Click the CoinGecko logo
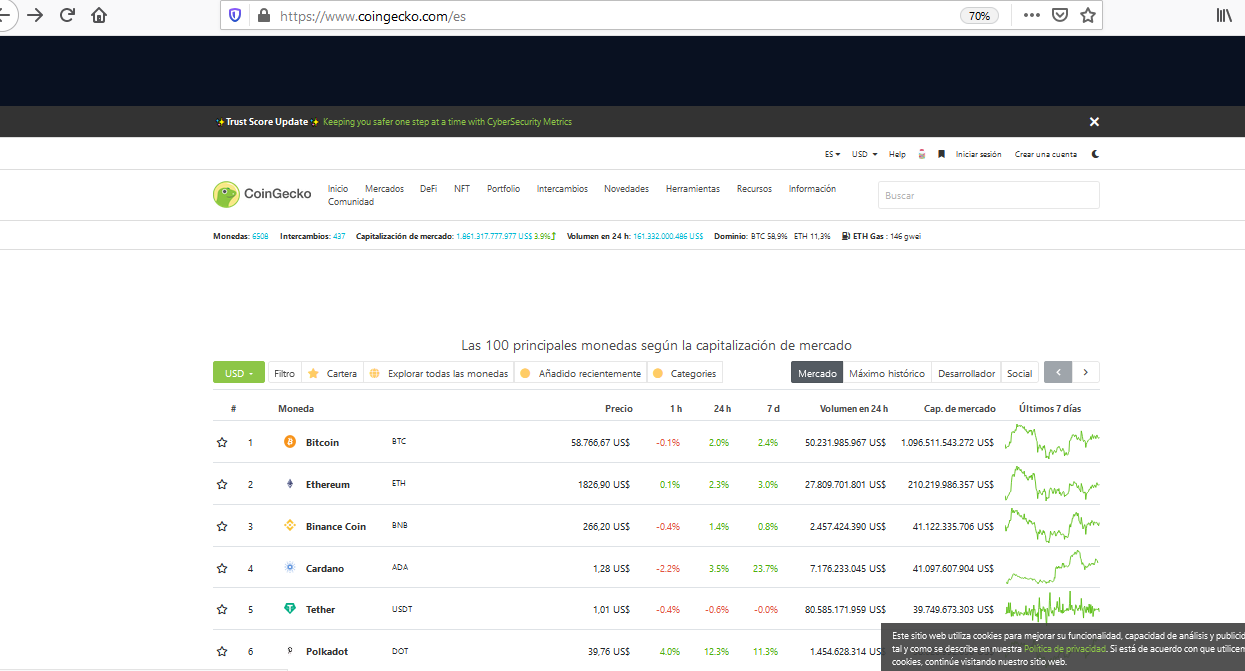This screenshot has width=1245, height=671. [262, 194]
